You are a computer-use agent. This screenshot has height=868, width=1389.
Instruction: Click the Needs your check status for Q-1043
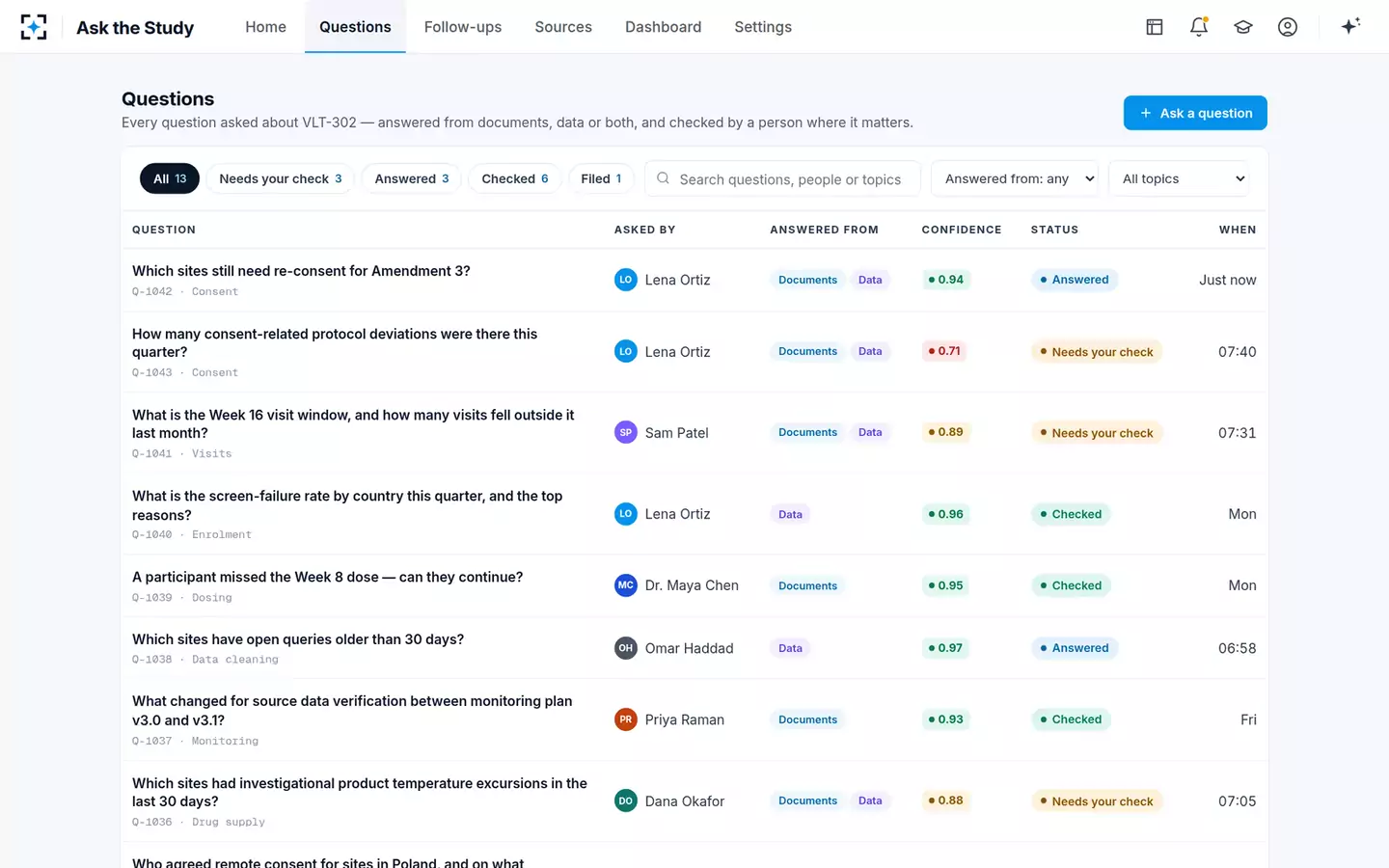click(x=1097, y=352)
